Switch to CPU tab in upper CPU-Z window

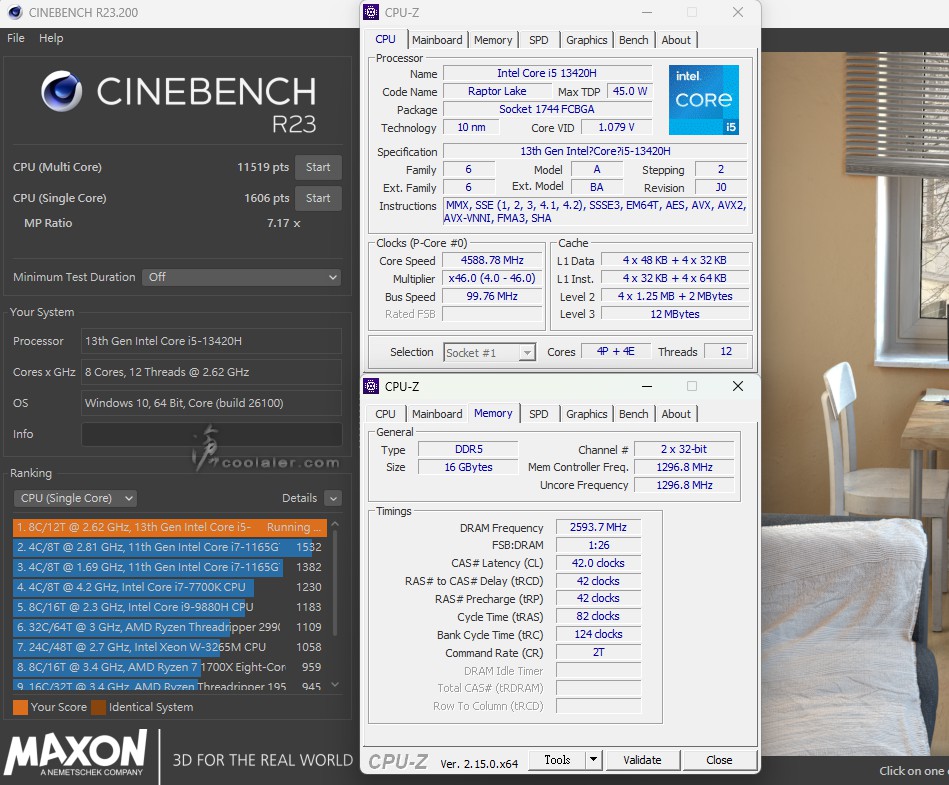[386, 39]
